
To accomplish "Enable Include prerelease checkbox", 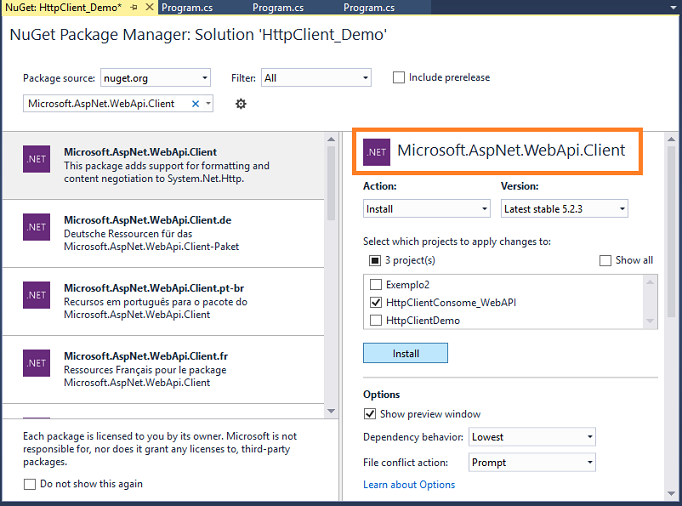I will pyautogui.click(x=399, y=77).
